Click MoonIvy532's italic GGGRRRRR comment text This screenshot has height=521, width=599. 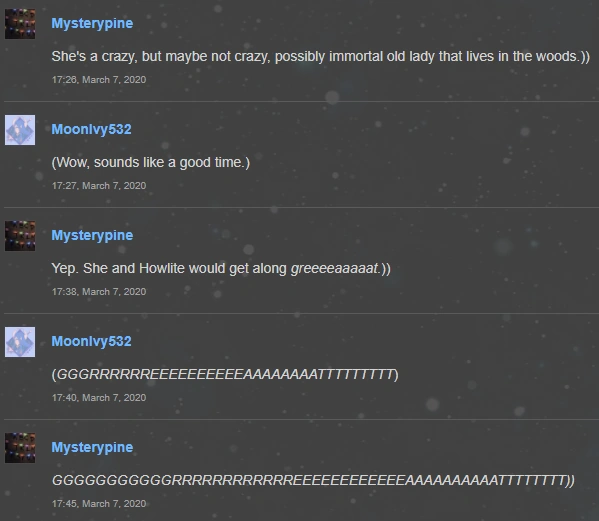coord(225,374)
